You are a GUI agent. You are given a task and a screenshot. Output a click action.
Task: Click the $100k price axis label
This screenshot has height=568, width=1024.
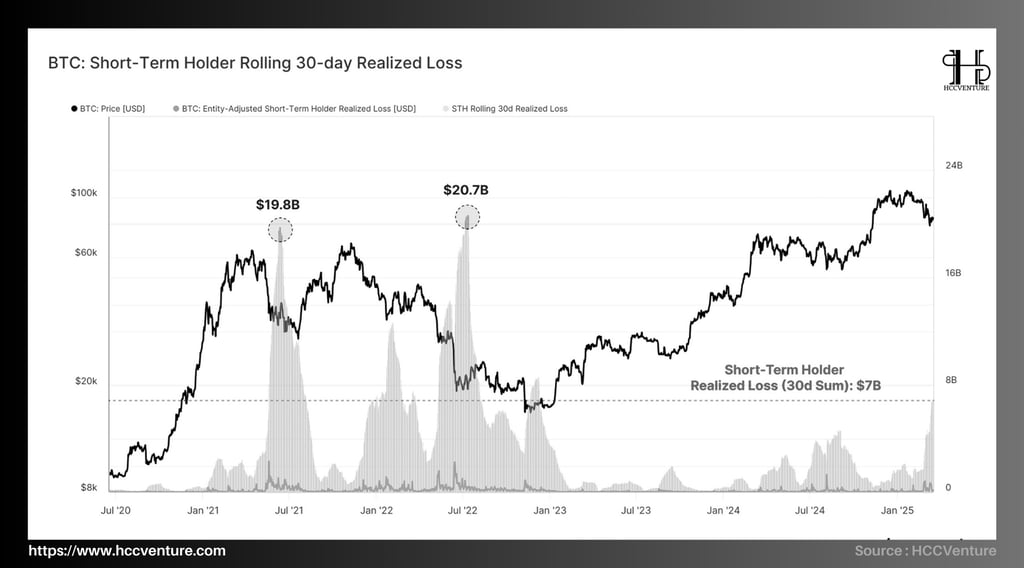(x=84, y=193)
